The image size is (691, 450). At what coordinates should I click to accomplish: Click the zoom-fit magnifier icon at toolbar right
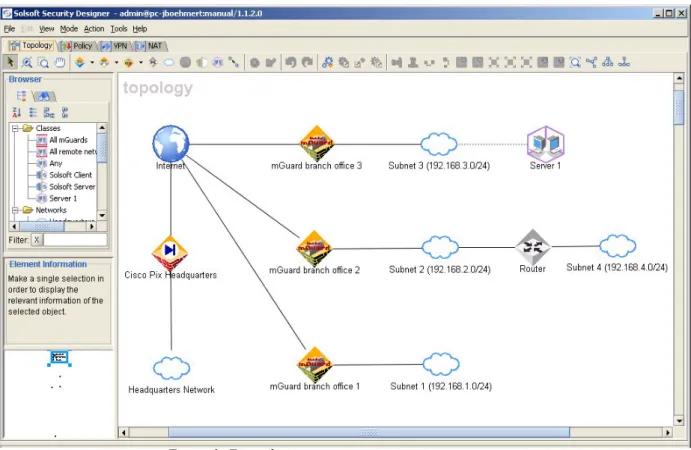pos(575,63)
